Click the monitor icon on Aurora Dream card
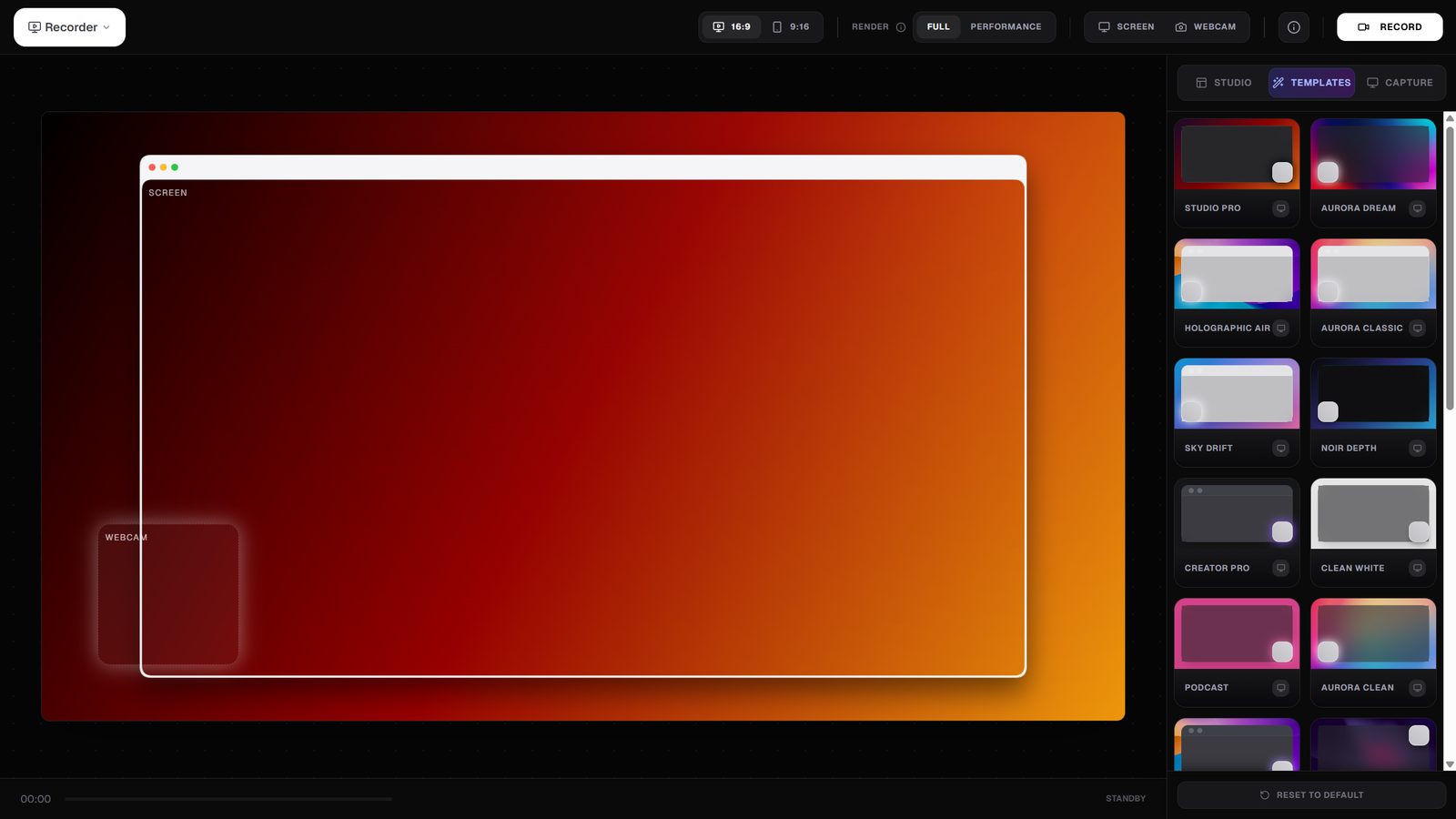Image resolution: width=1456 pixels, height=819 pixels. pyautogui.click(x=1417, y=208)
